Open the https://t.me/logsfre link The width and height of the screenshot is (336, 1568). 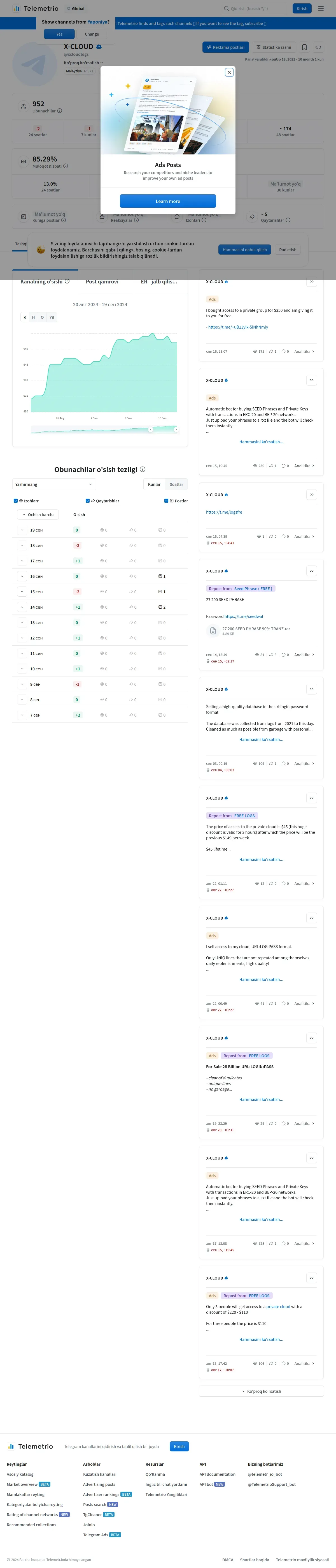224,512
